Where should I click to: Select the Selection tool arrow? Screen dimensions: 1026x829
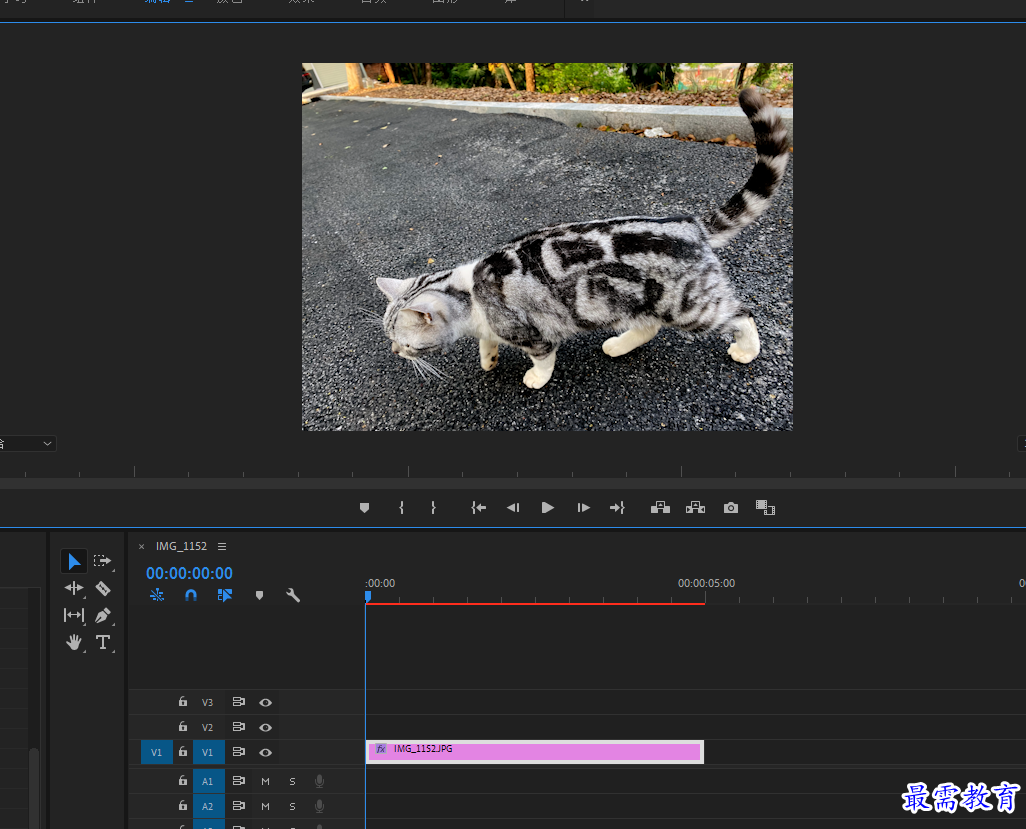coord(74,561)
